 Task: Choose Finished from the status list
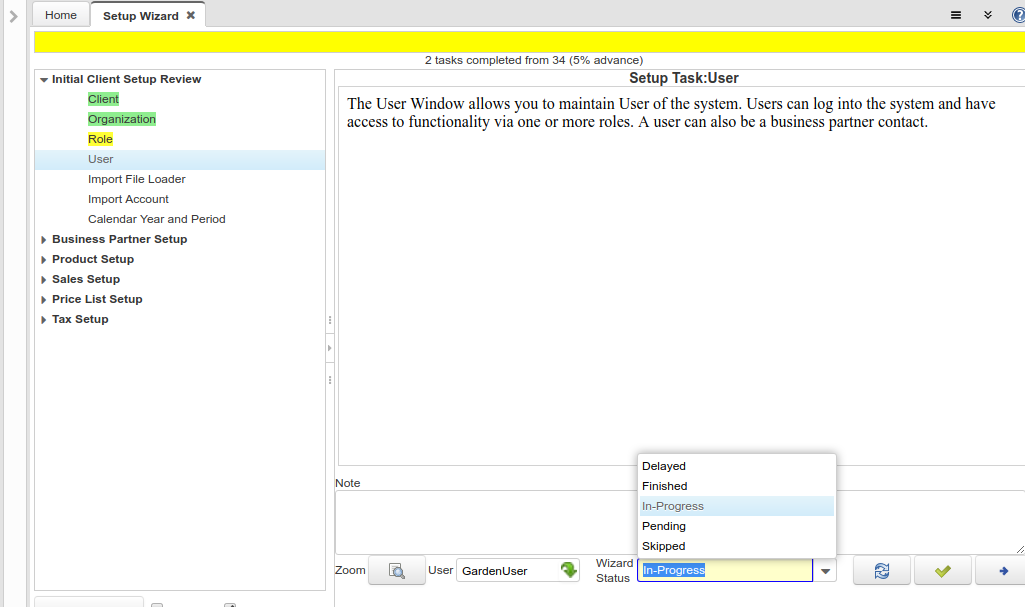pos(665,486)
